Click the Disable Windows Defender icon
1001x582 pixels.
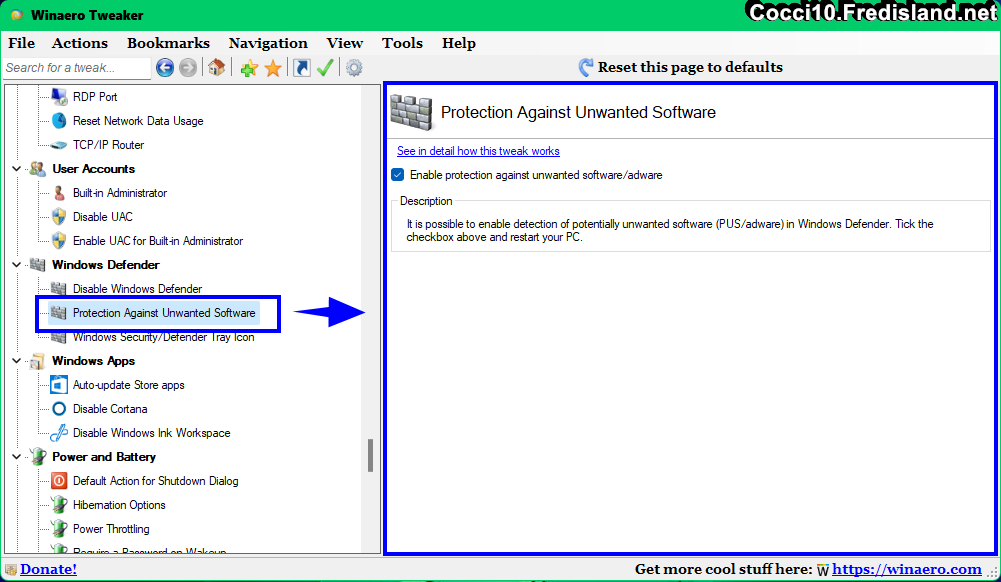[x=59, y=288]
